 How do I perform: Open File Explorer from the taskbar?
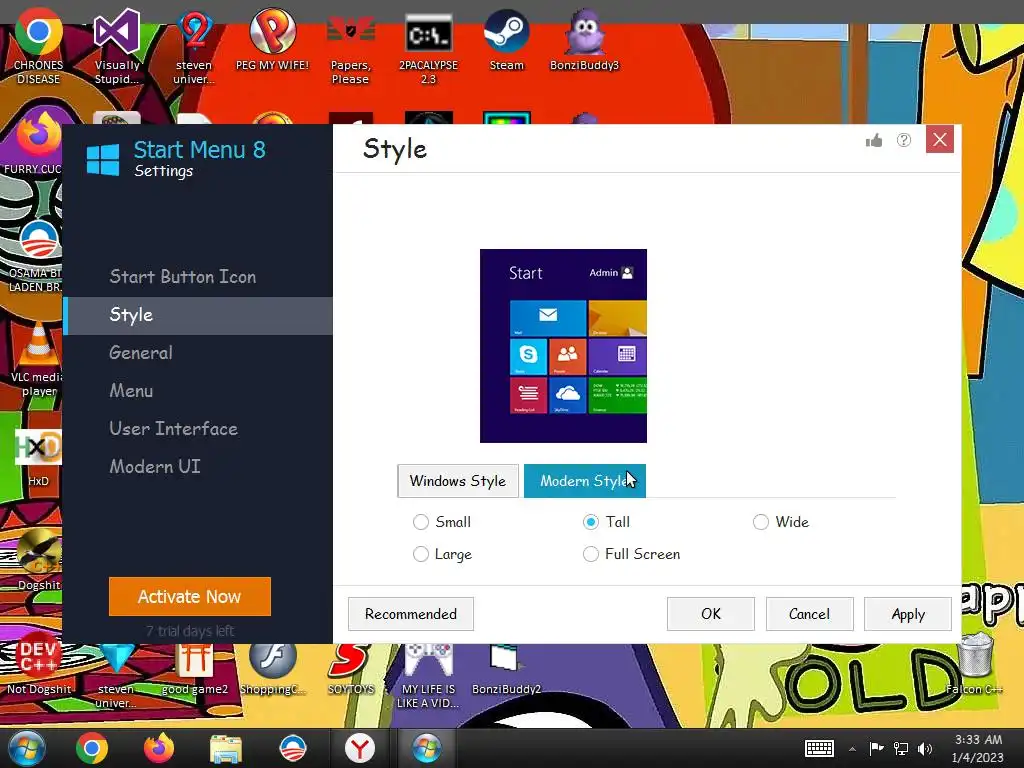pyautogui.click(x=226, y=748)
